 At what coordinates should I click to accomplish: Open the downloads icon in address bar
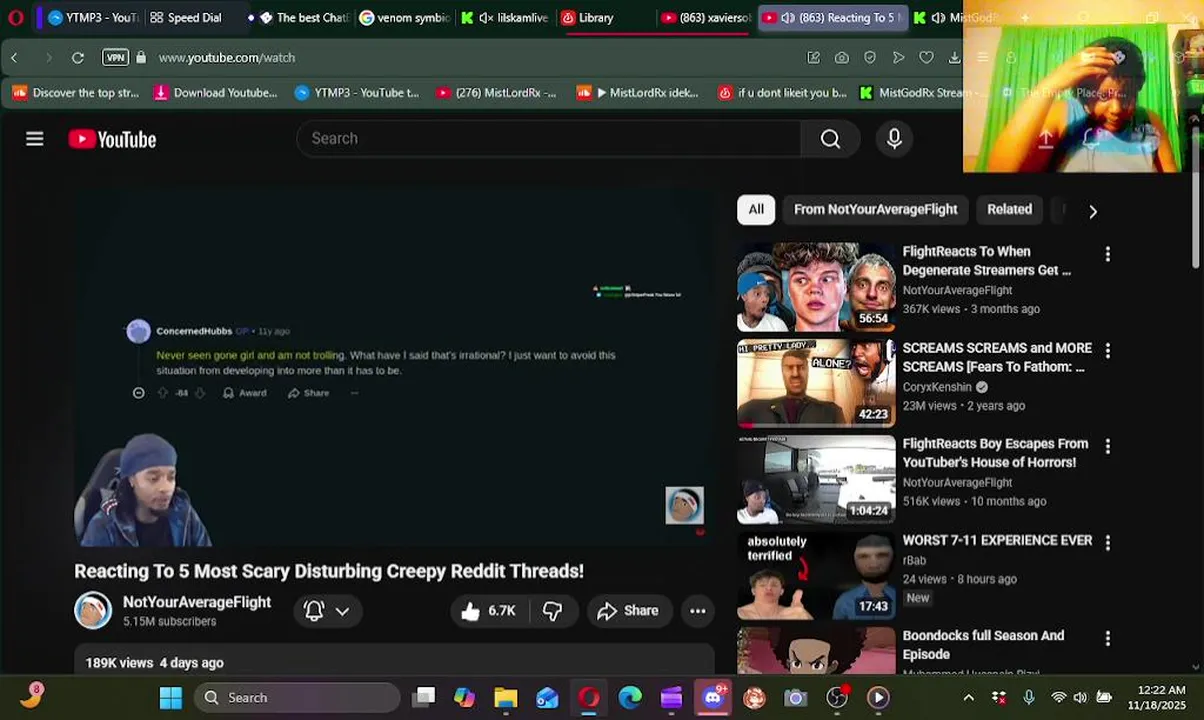pos(954,58)
